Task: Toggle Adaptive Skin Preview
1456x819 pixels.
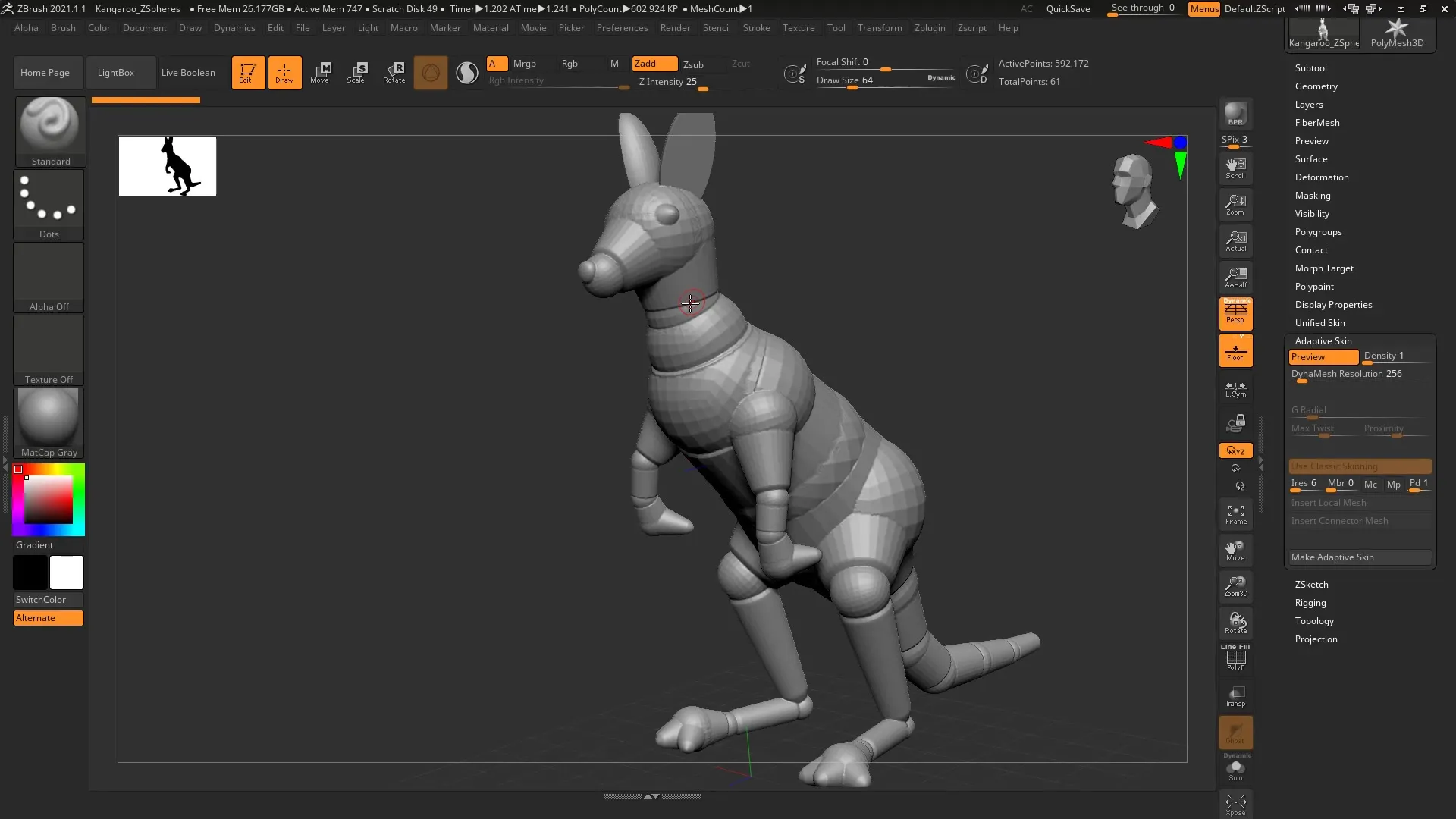Action: point(1323,357)
